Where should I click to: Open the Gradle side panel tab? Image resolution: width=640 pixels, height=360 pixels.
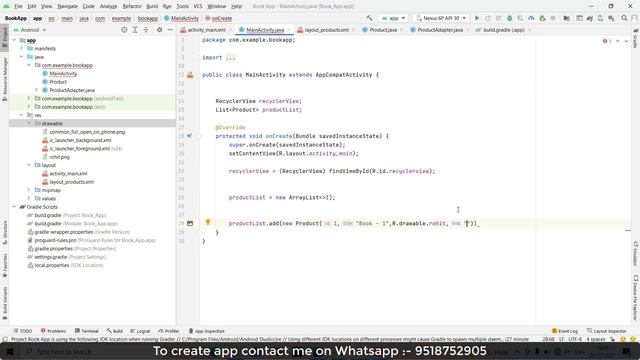636,38
